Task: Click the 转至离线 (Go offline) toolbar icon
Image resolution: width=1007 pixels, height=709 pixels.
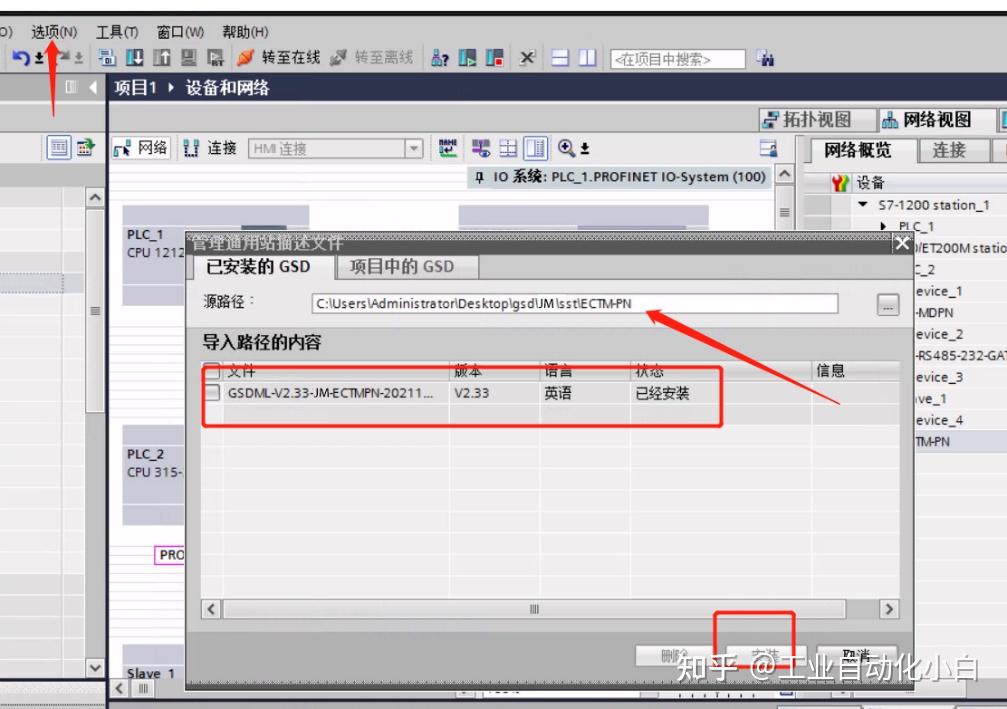Action: 337,57
